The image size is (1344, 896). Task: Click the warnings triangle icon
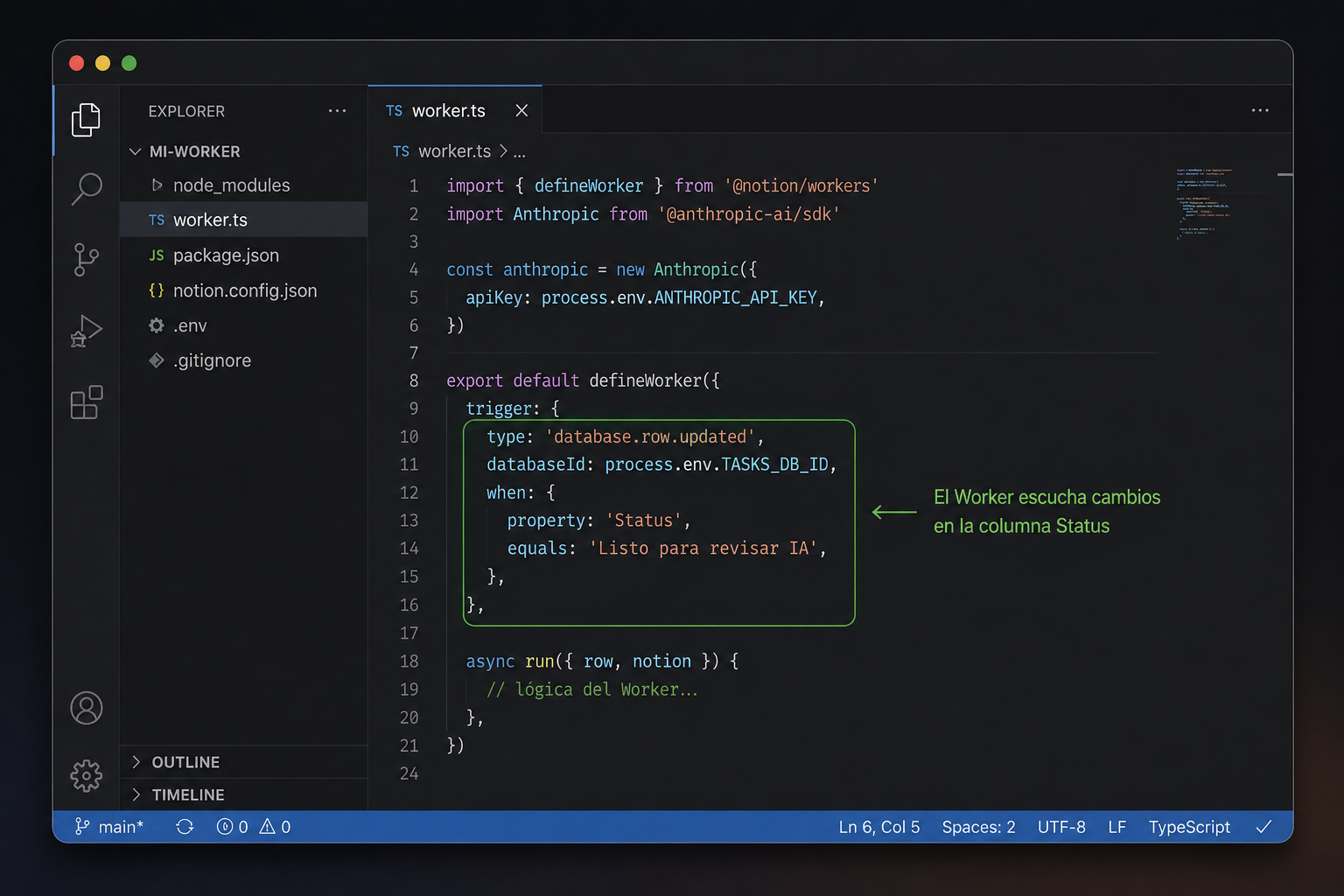(x=268, y=827)
